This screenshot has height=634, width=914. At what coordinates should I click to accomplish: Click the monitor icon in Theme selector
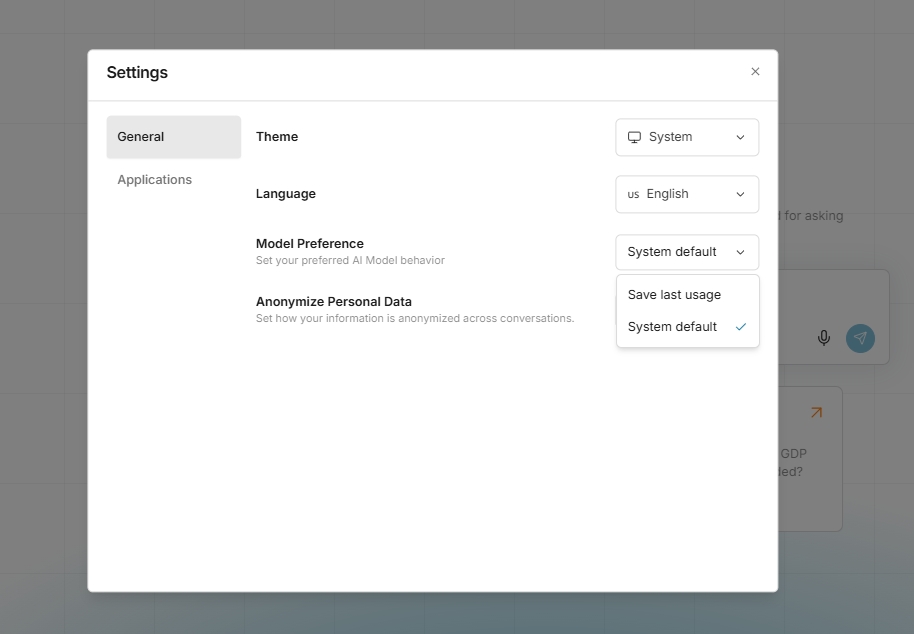point(634,137)
